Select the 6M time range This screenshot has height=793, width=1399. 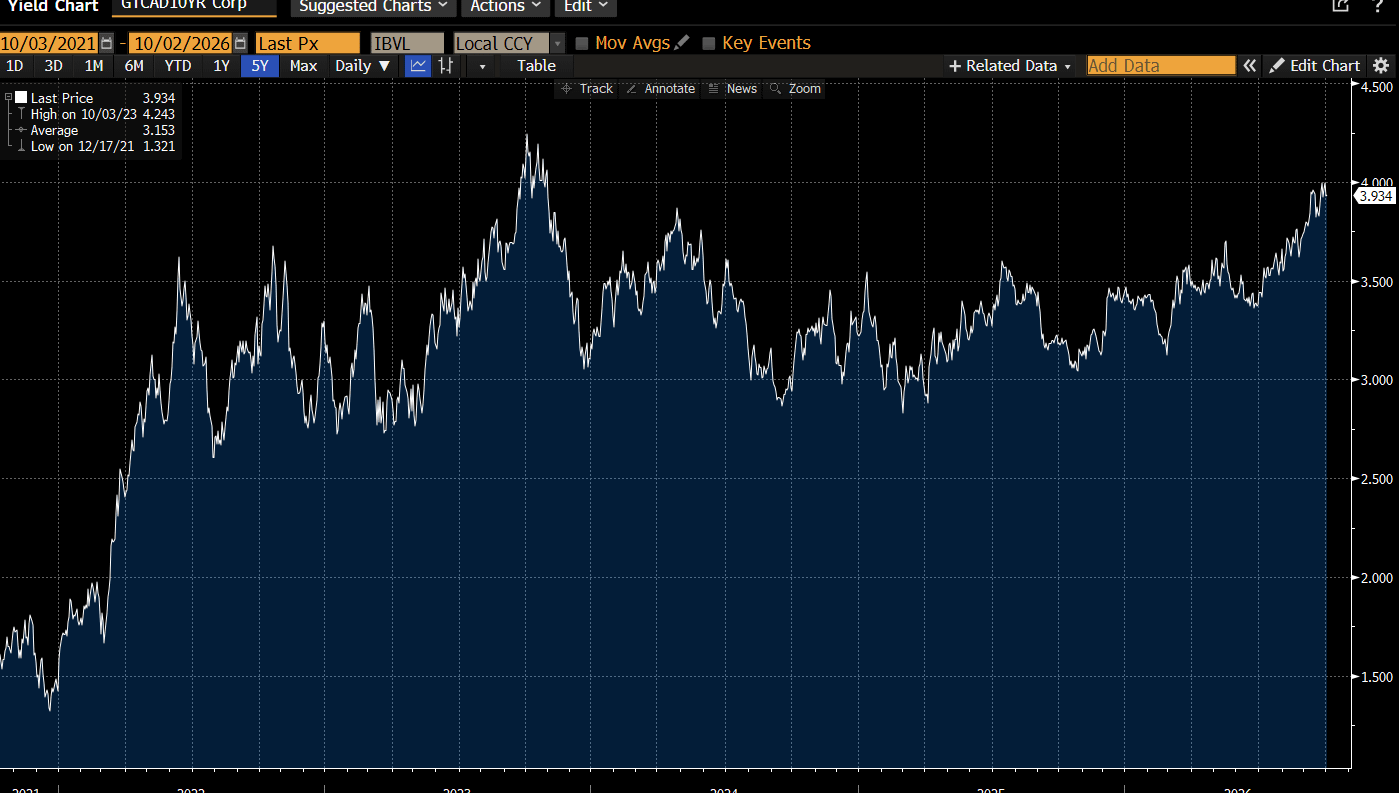click(134, 66)
